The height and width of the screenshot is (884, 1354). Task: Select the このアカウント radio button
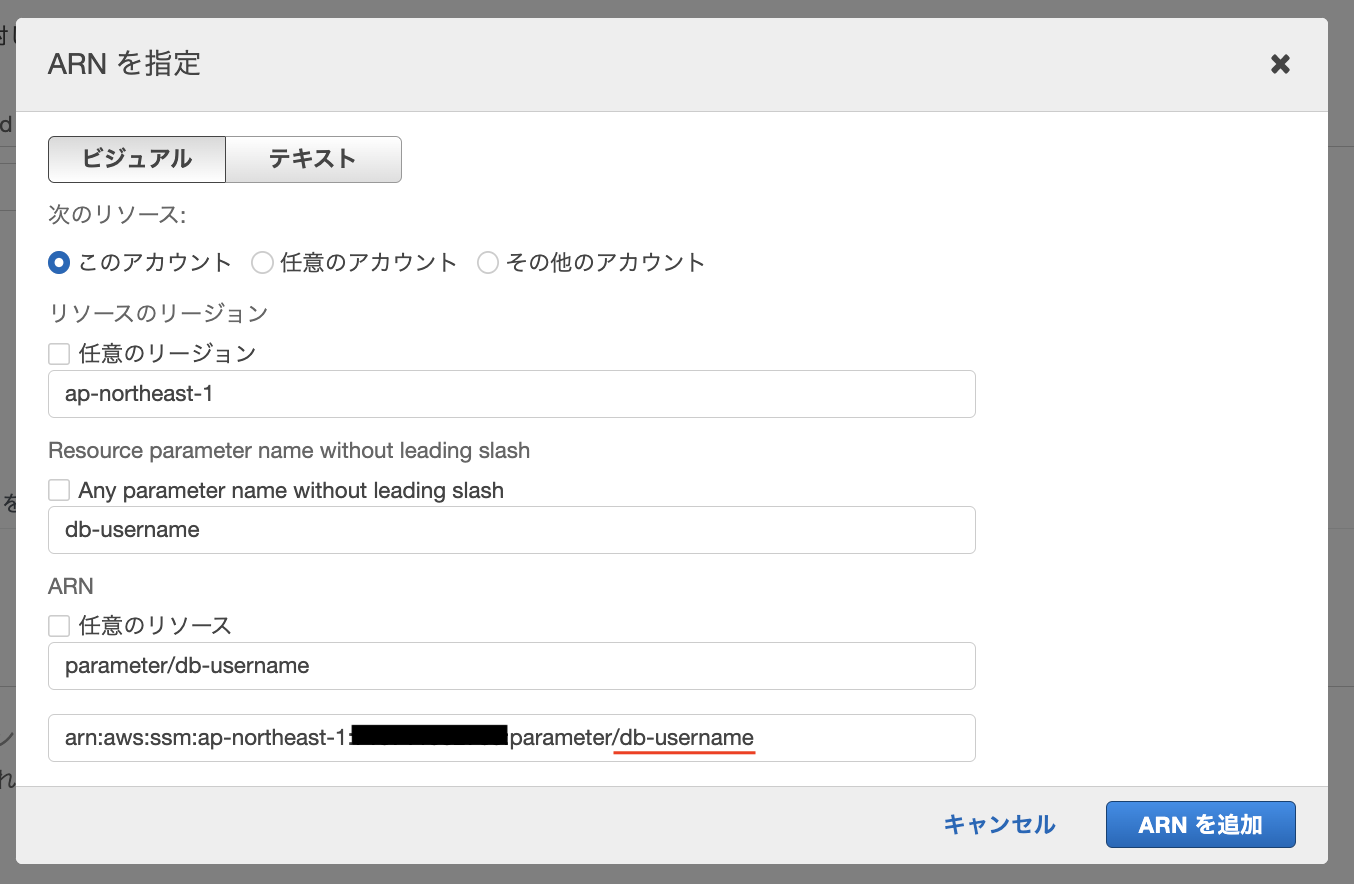point(58,262)
